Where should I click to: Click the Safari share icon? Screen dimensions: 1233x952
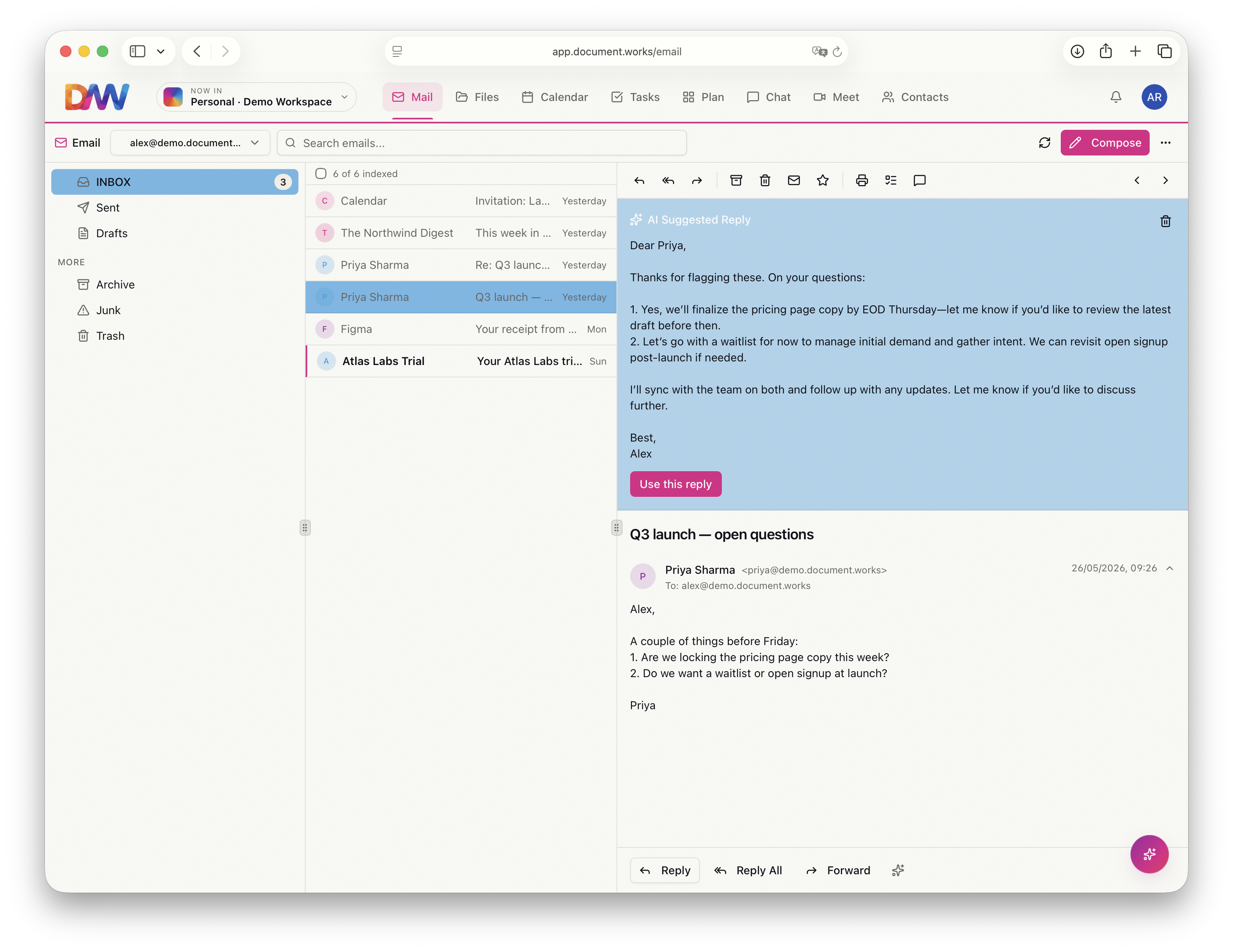click(x=1106, y=51)
